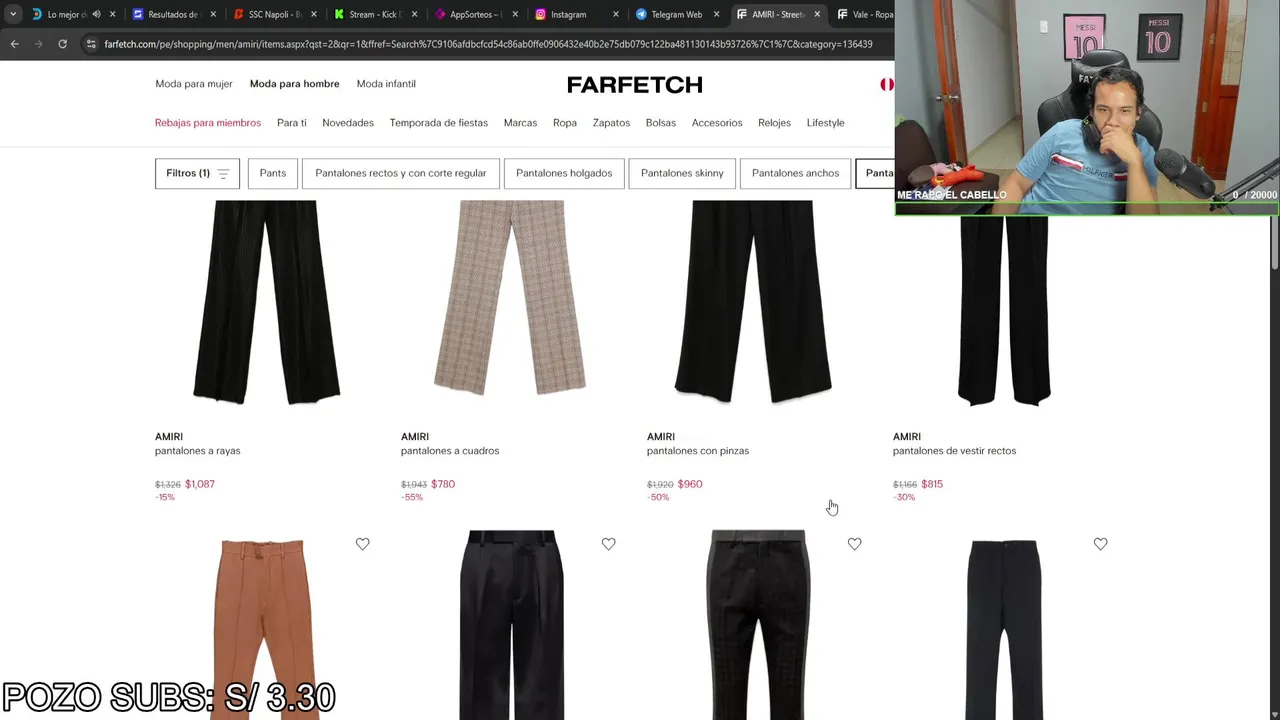
Task: Click the page vertical scrollbar
Action: pos(1274,240)
